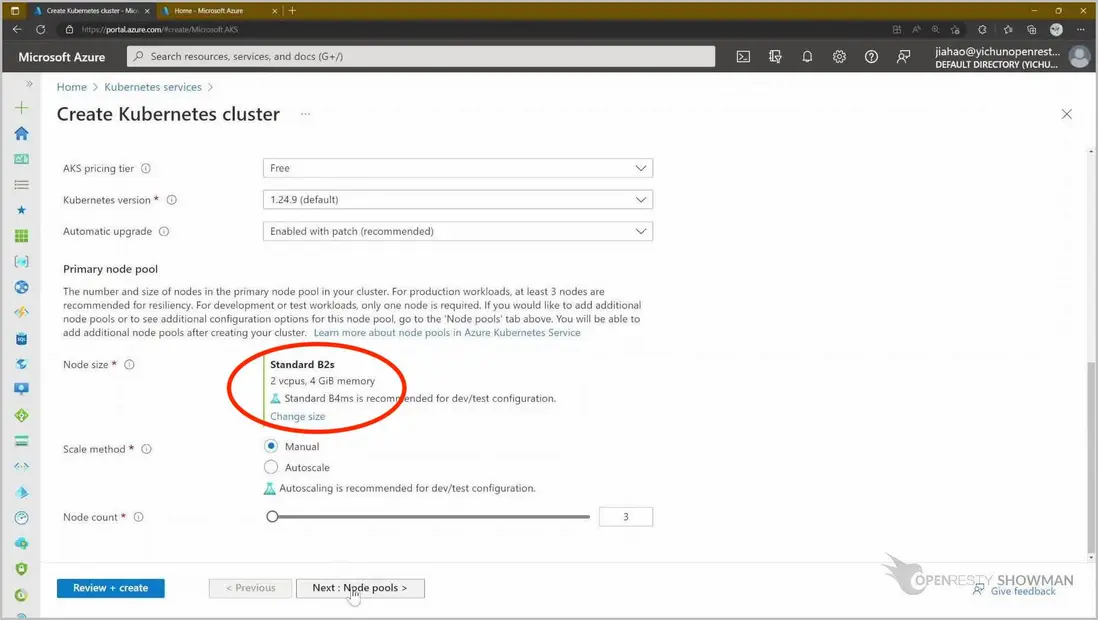The width and height of the screenshot is (1098, 620).
Task: Open Virtual machines monitor icon
Action: (x=22, y=390)
